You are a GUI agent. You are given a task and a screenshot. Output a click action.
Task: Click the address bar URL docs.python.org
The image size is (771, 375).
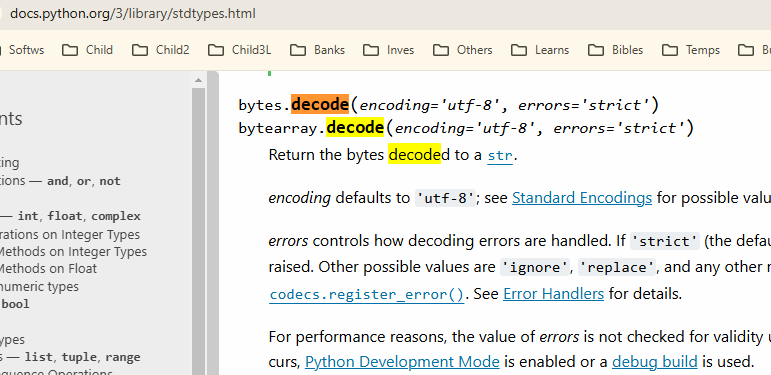coord(133,13)
